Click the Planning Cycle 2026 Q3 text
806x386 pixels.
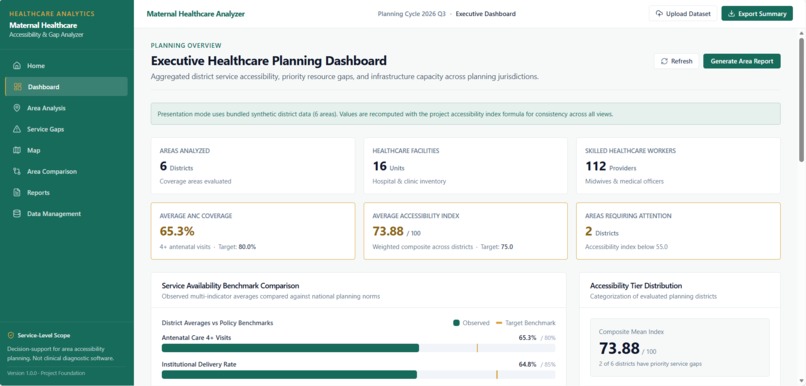[411, 14]
